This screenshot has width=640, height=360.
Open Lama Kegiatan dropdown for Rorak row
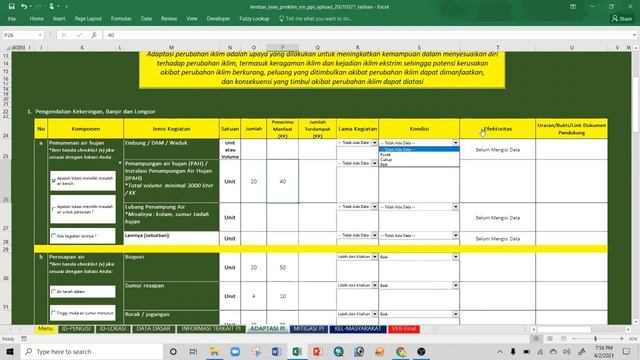[x=374, y=314]
